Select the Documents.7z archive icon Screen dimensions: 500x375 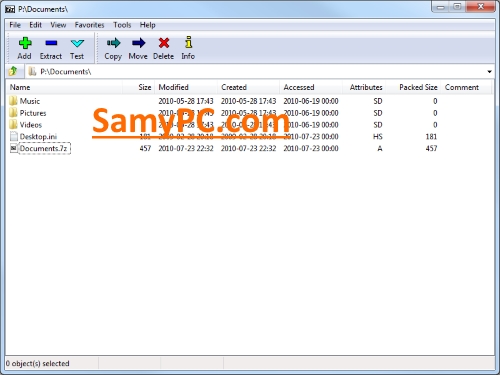[x=14, y=148]
